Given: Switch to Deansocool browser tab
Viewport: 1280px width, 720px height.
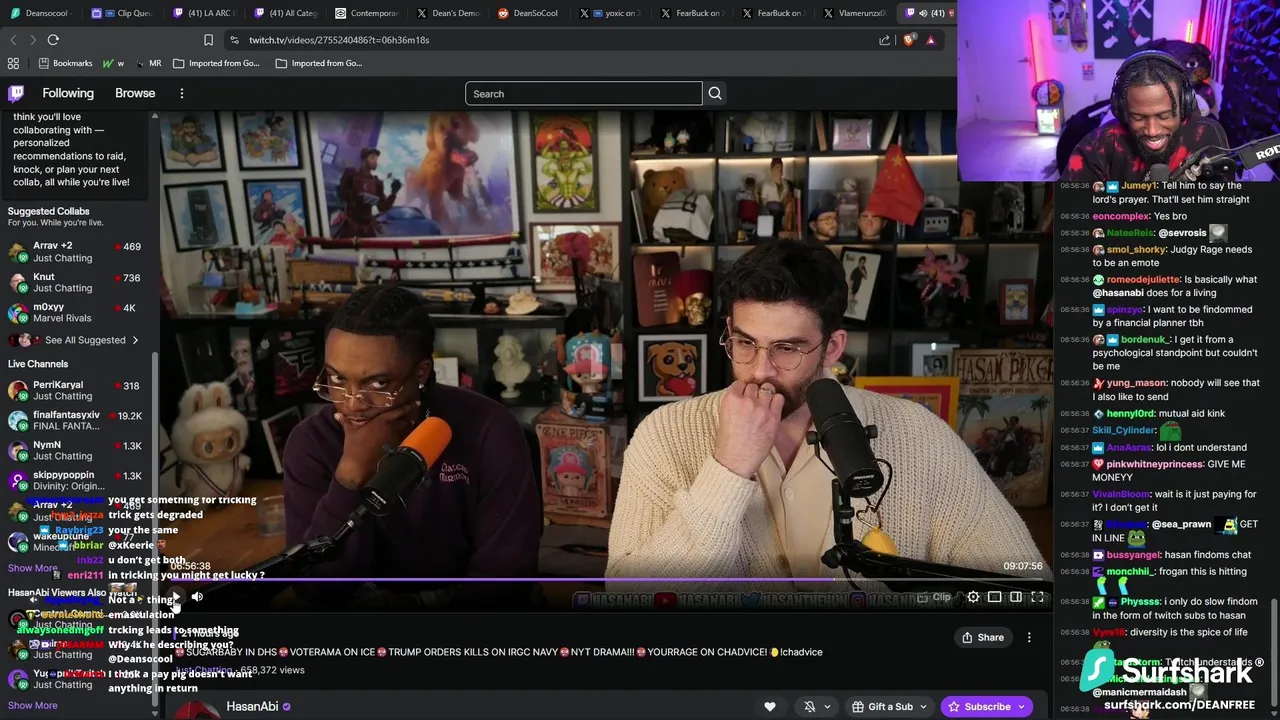Looking at the screenshot, I should pos(39,13).
